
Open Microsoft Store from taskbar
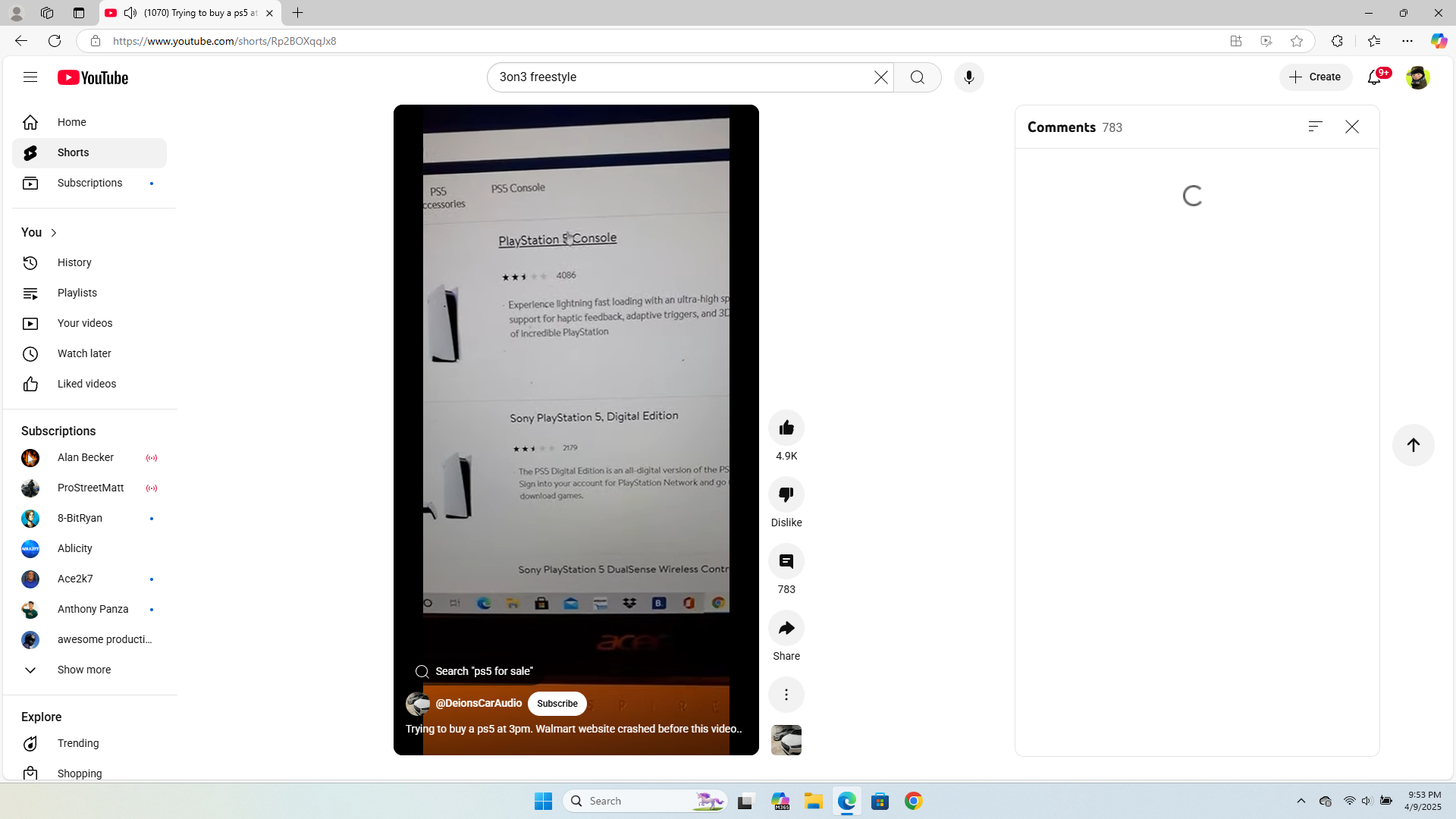pyautogui.click(x=880, y=801)
